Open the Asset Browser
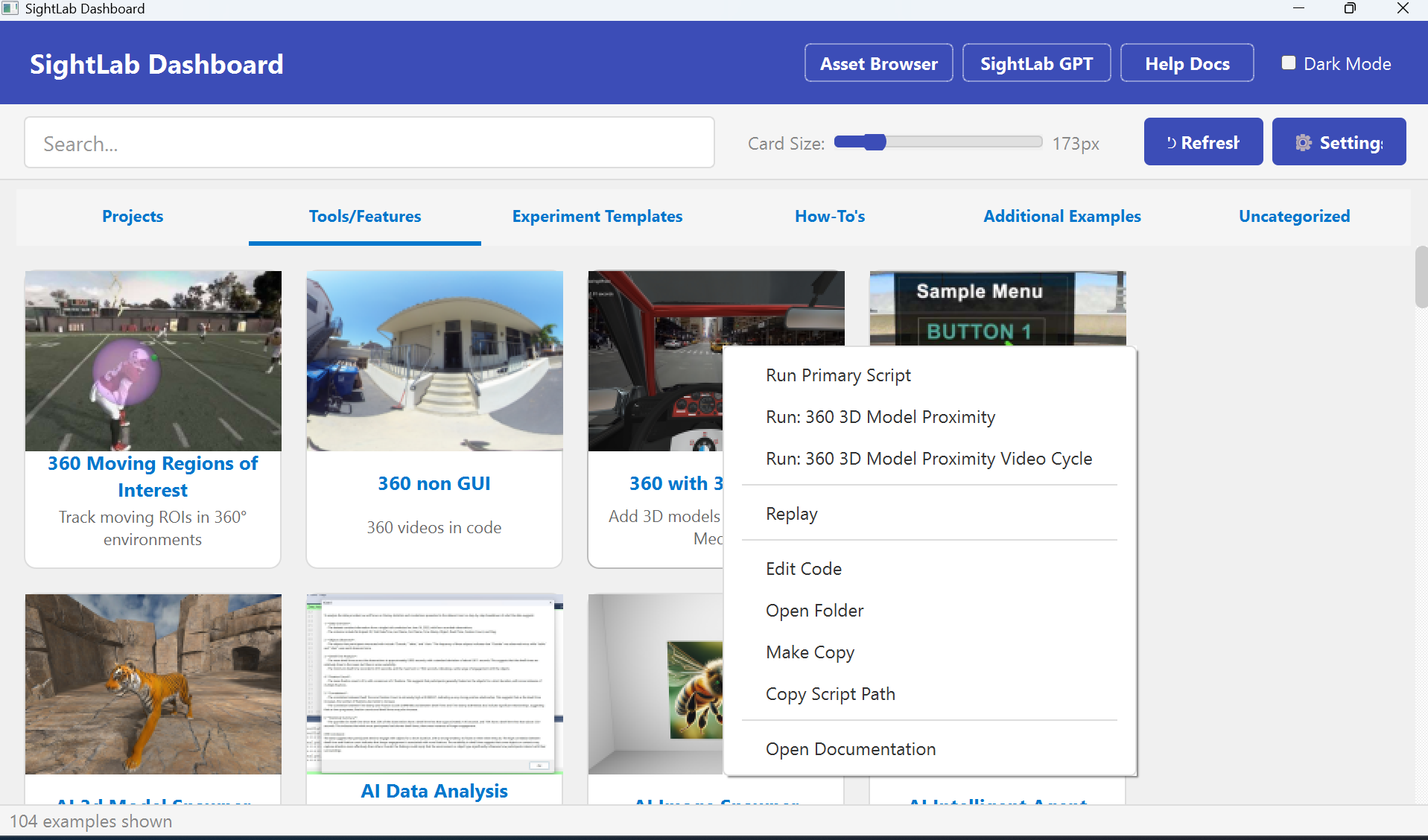Viewport: 1428px width, 840px height. click(878, 63)
